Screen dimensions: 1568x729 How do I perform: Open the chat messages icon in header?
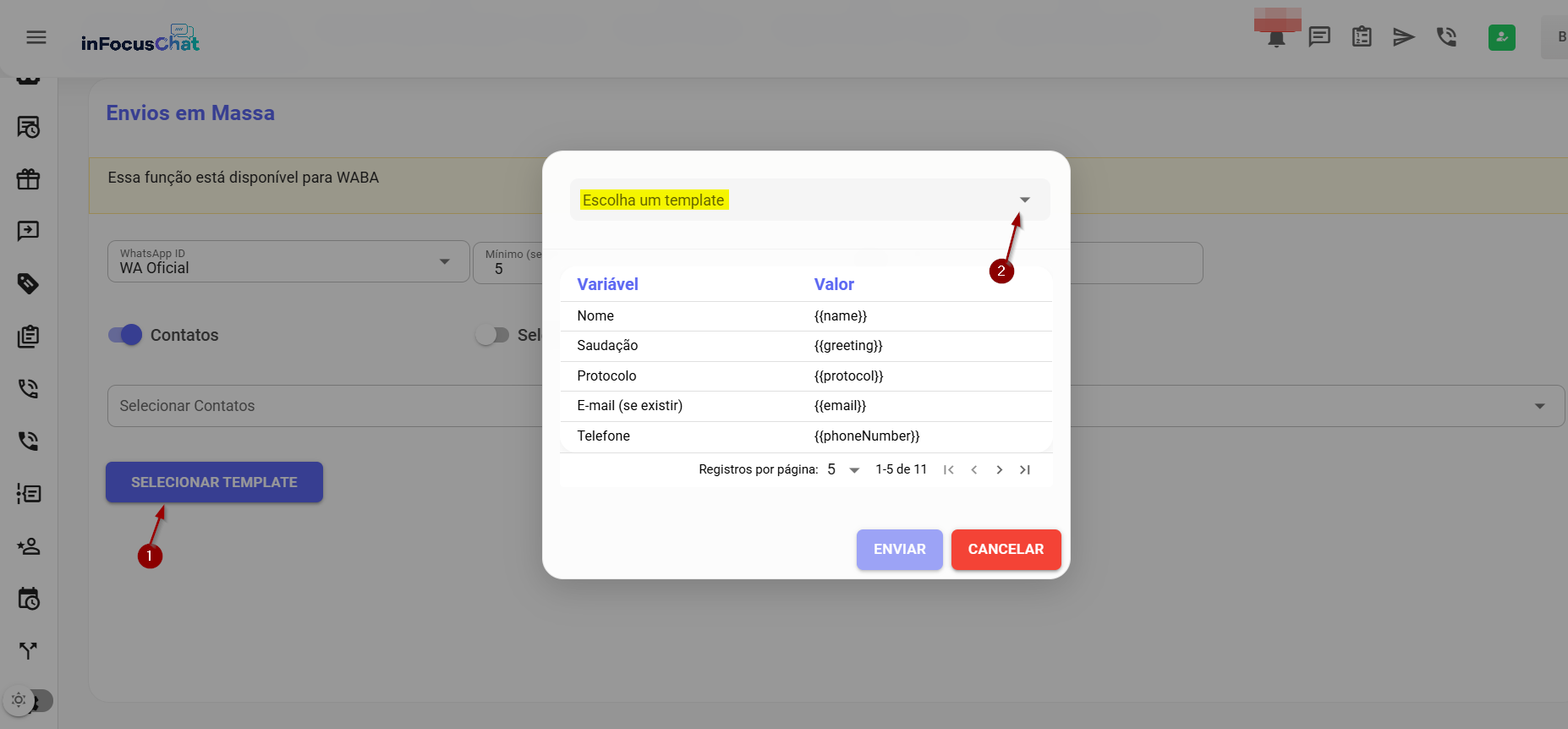(1319, 37)
